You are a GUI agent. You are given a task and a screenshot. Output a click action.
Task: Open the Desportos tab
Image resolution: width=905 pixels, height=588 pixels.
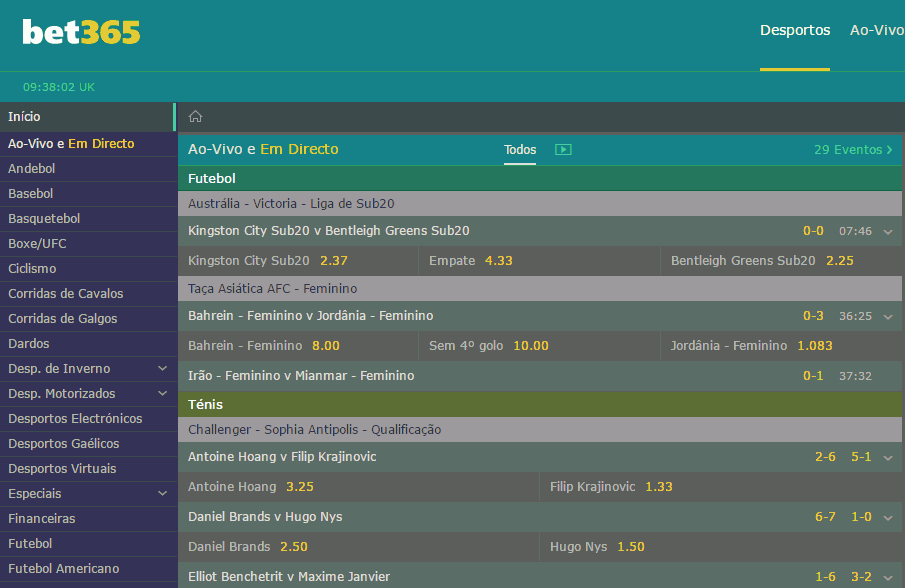[795, 30]
